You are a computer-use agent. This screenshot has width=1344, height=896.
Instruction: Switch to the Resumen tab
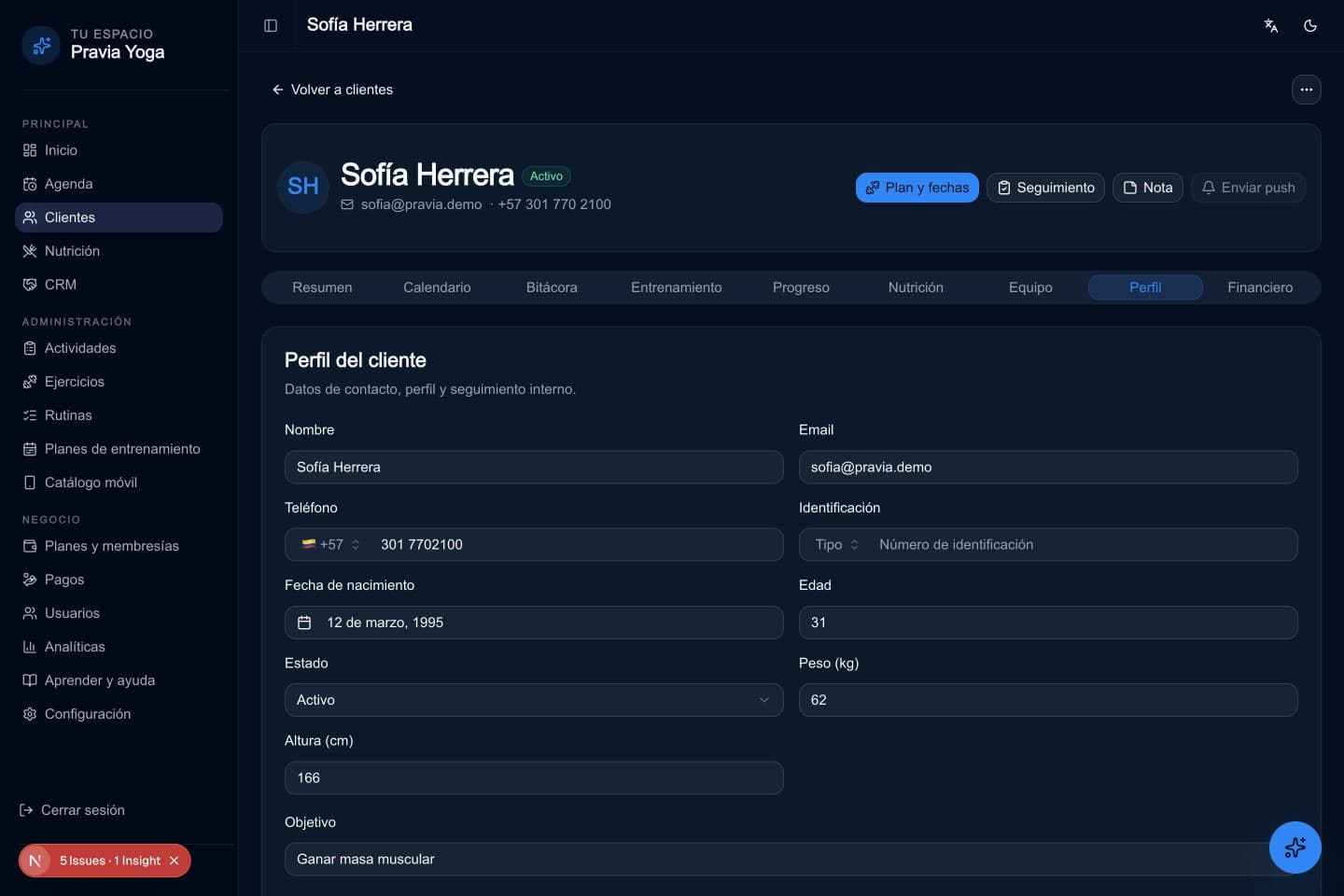point(322,287)
